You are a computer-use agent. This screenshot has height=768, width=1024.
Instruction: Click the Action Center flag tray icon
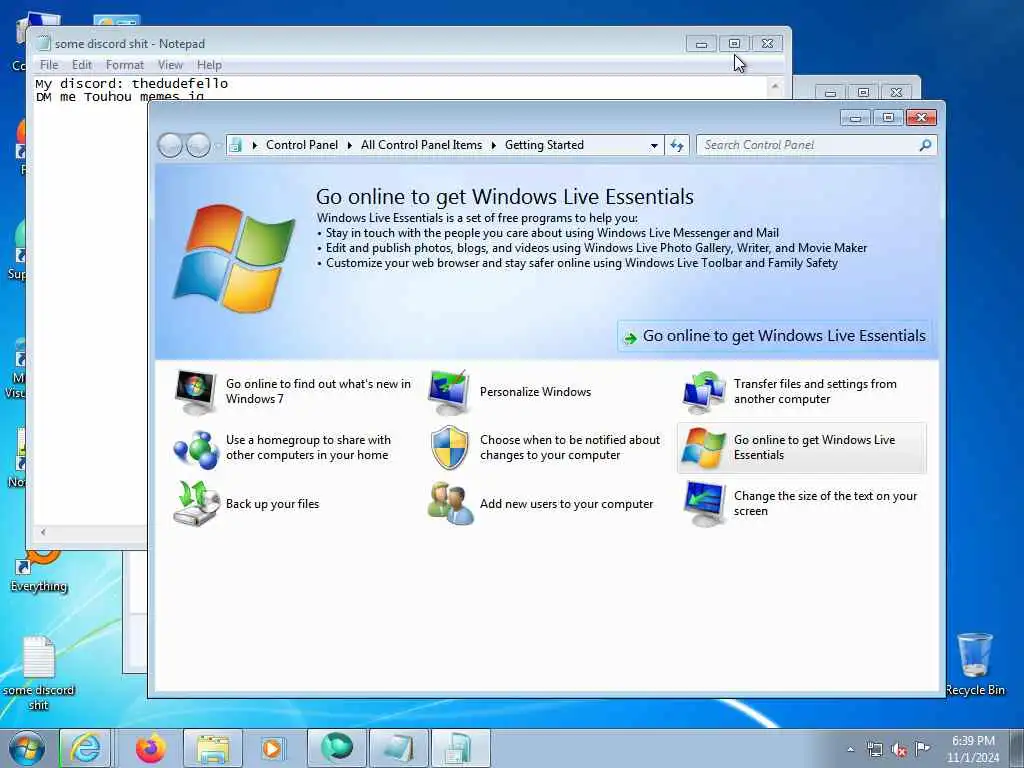coord(922,748)
